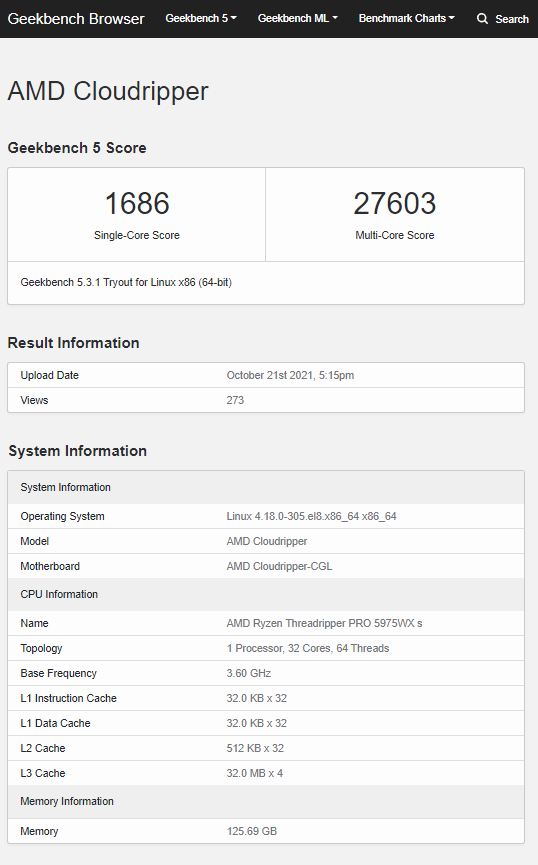This screenshot has width=538, height=865.
Task: Click the Geekbench 5.3.1 Tryout version text
Action: pyautogui.click(x=126, y=282)
